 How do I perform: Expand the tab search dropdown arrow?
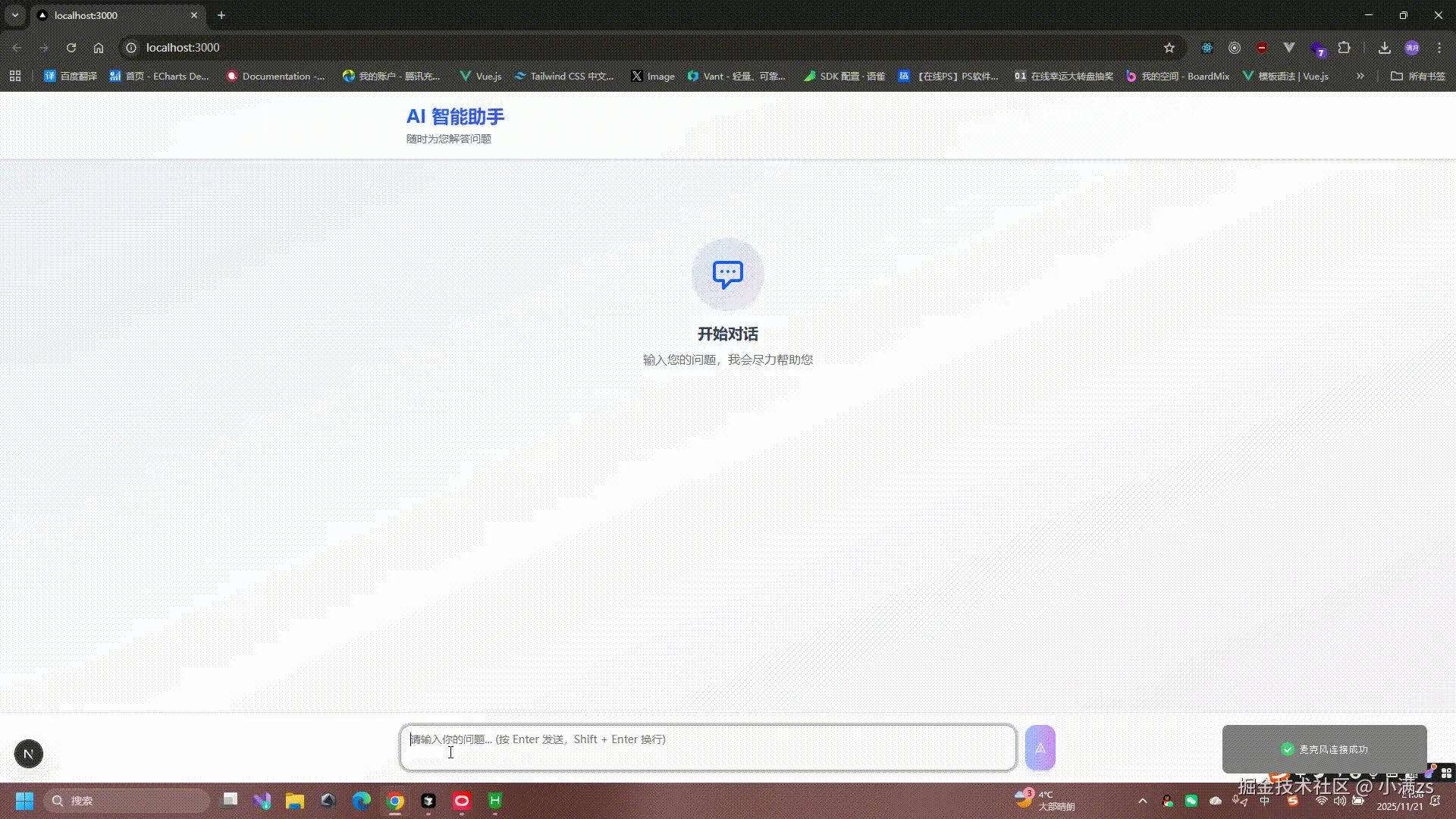[x=14, y=15]
